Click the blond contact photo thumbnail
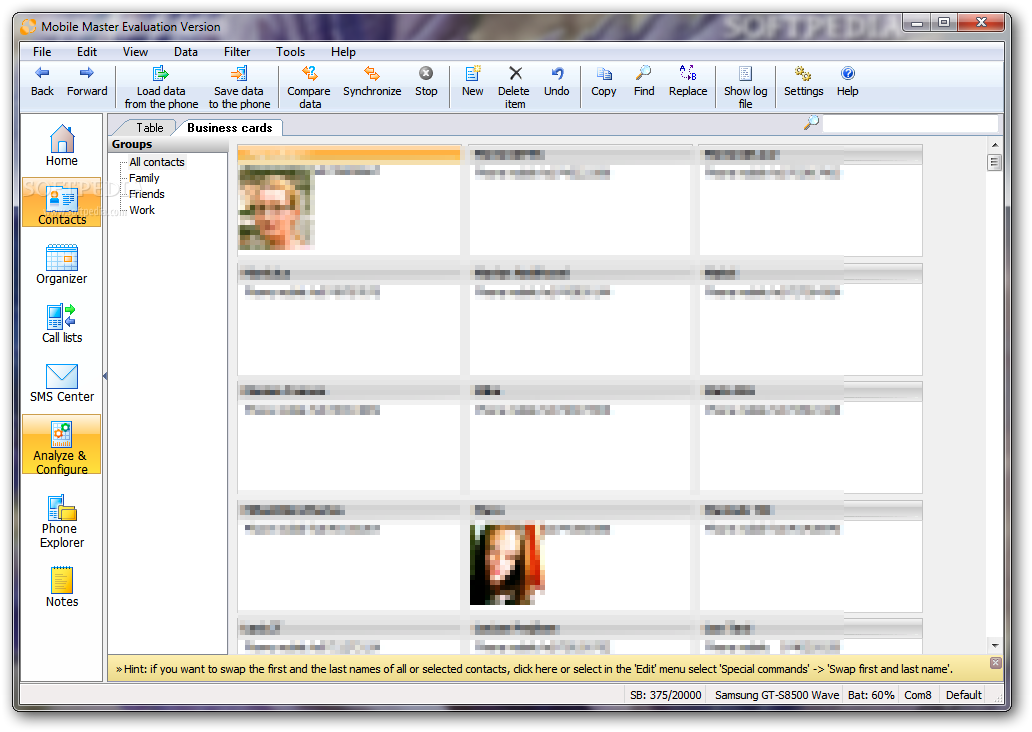Viewport: 1032px width, 732px height. [x=276, y=208]
